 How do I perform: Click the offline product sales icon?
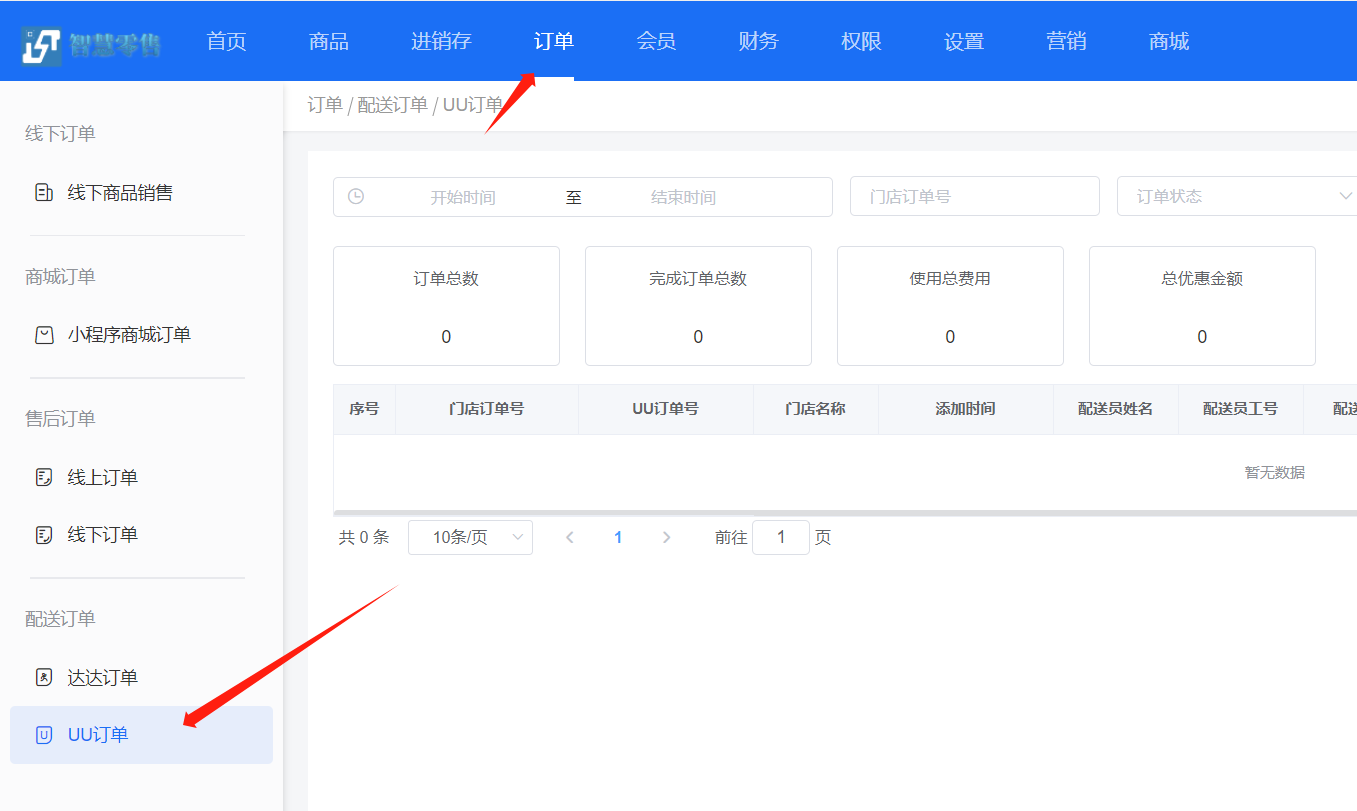44,193
